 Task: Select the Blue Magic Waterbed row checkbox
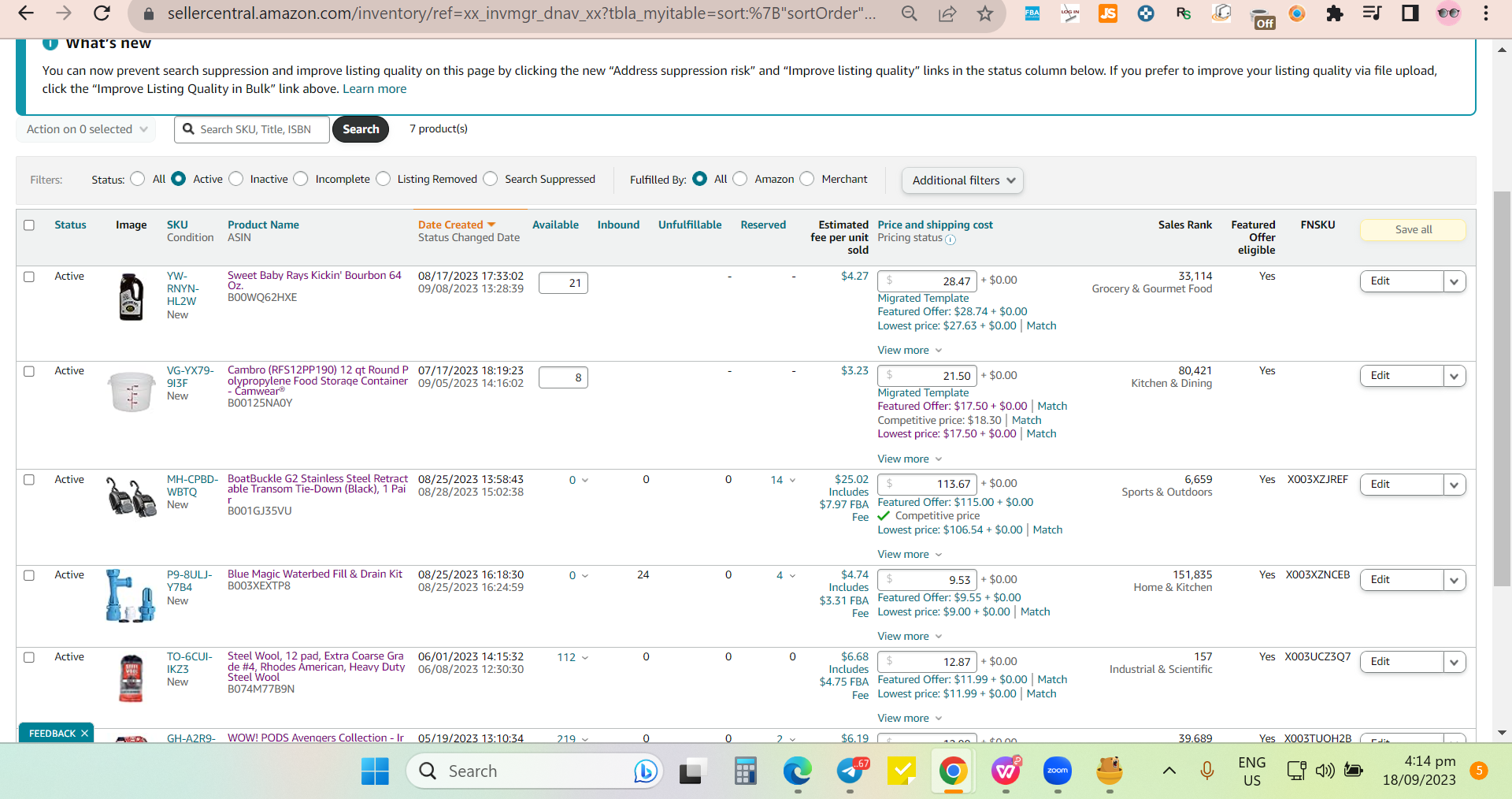(x=29, y=575)
